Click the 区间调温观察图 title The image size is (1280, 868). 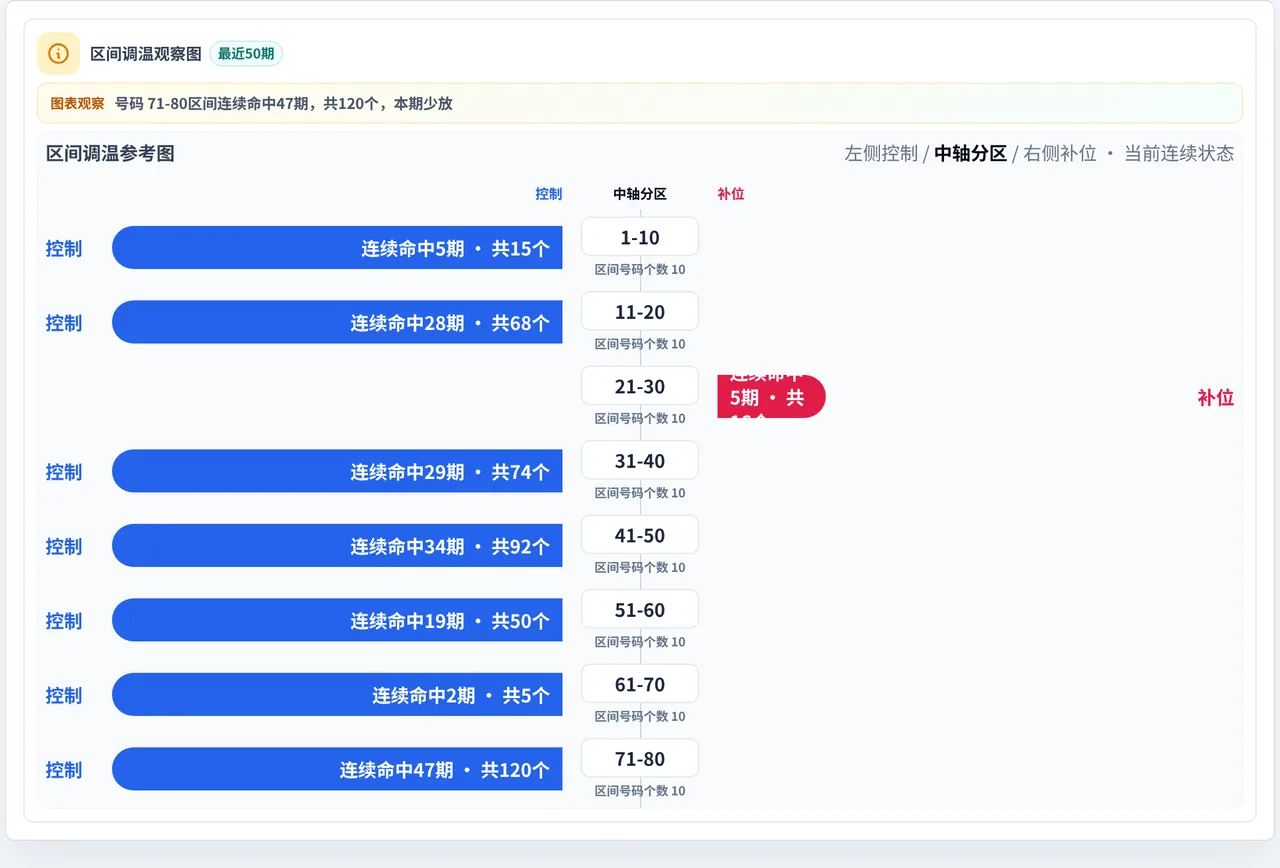click(x=146, y=53)
